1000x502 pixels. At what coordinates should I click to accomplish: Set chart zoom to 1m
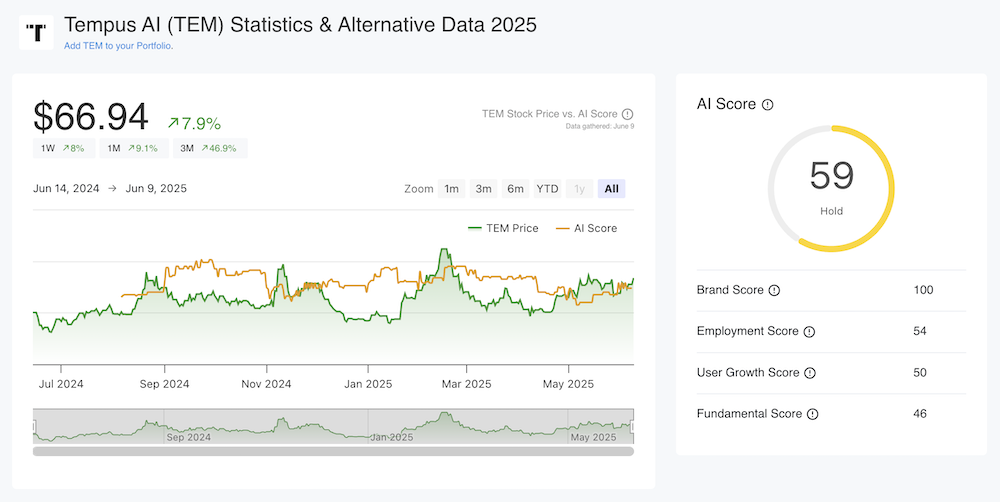coord(452,189)
